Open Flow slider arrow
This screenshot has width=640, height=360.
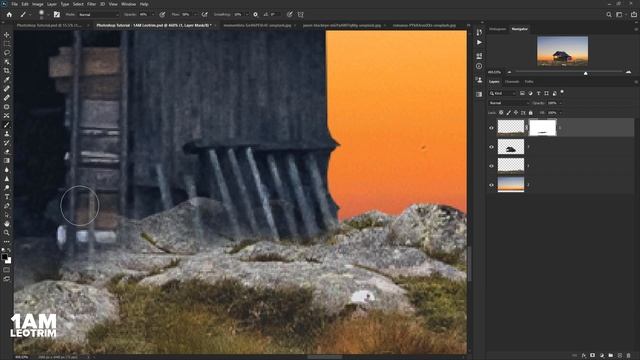click(195, 14)
